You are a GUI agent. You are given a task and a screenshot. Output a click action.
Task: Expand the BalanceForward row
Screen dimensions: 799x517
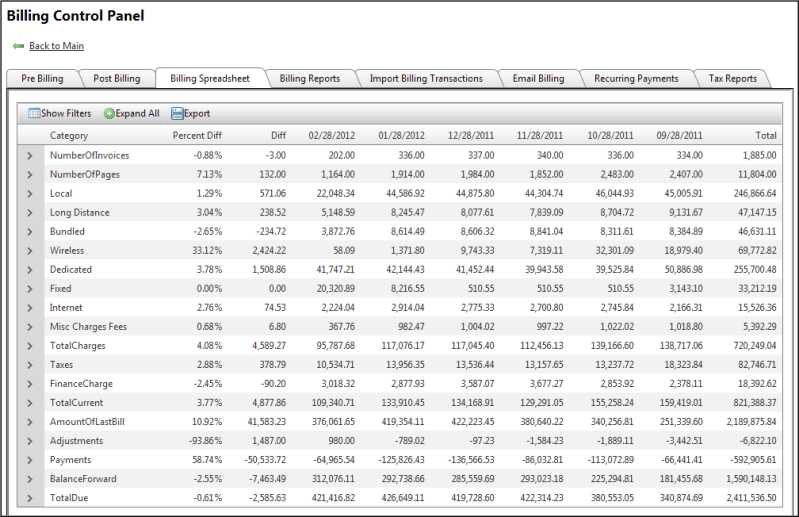(30, 479)
